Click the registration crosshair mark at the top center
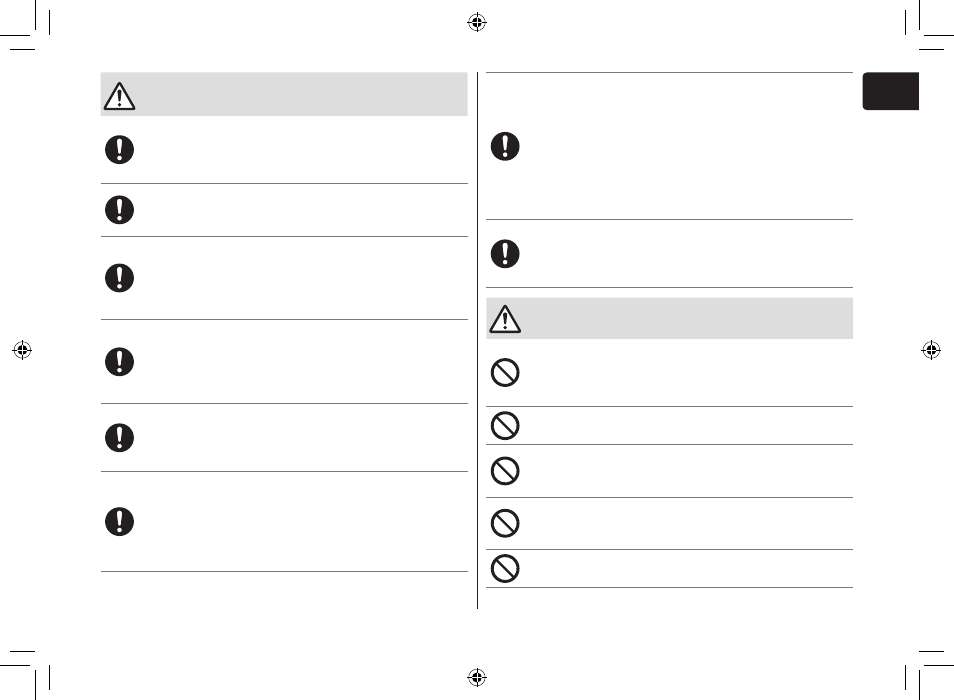 tap(477, 23)
